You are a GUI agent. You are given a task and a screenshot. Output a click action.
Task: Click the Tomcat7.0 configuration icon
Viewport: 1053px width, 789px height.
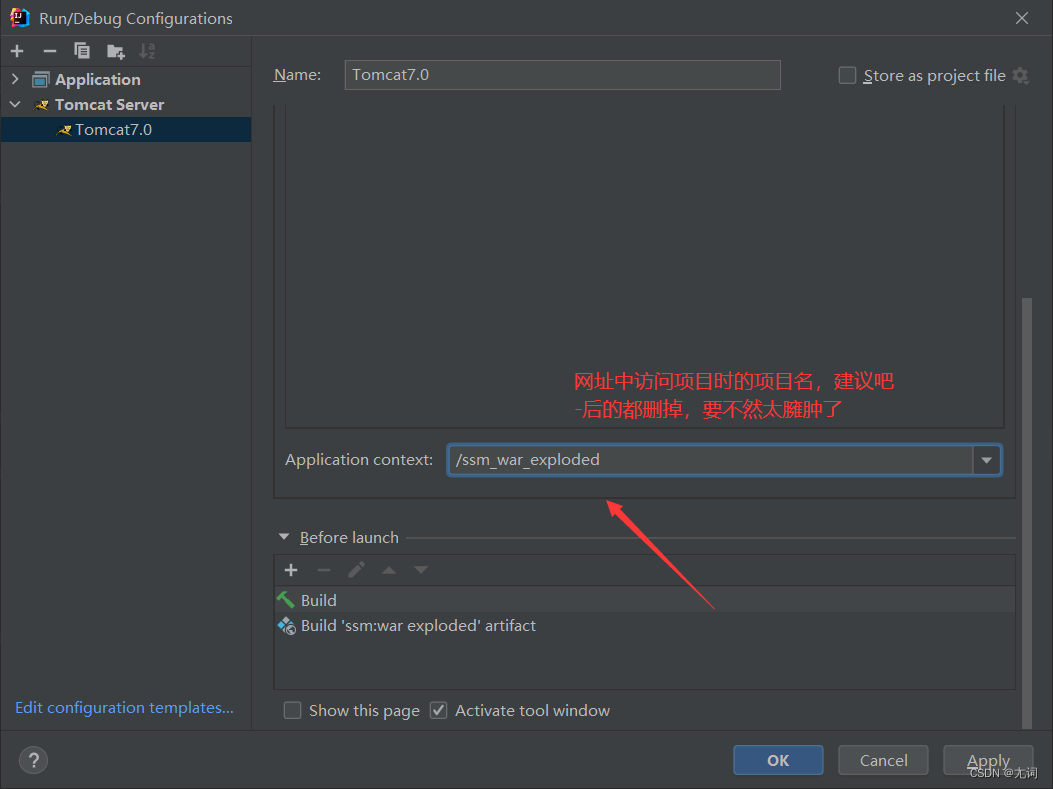point(64,130)
